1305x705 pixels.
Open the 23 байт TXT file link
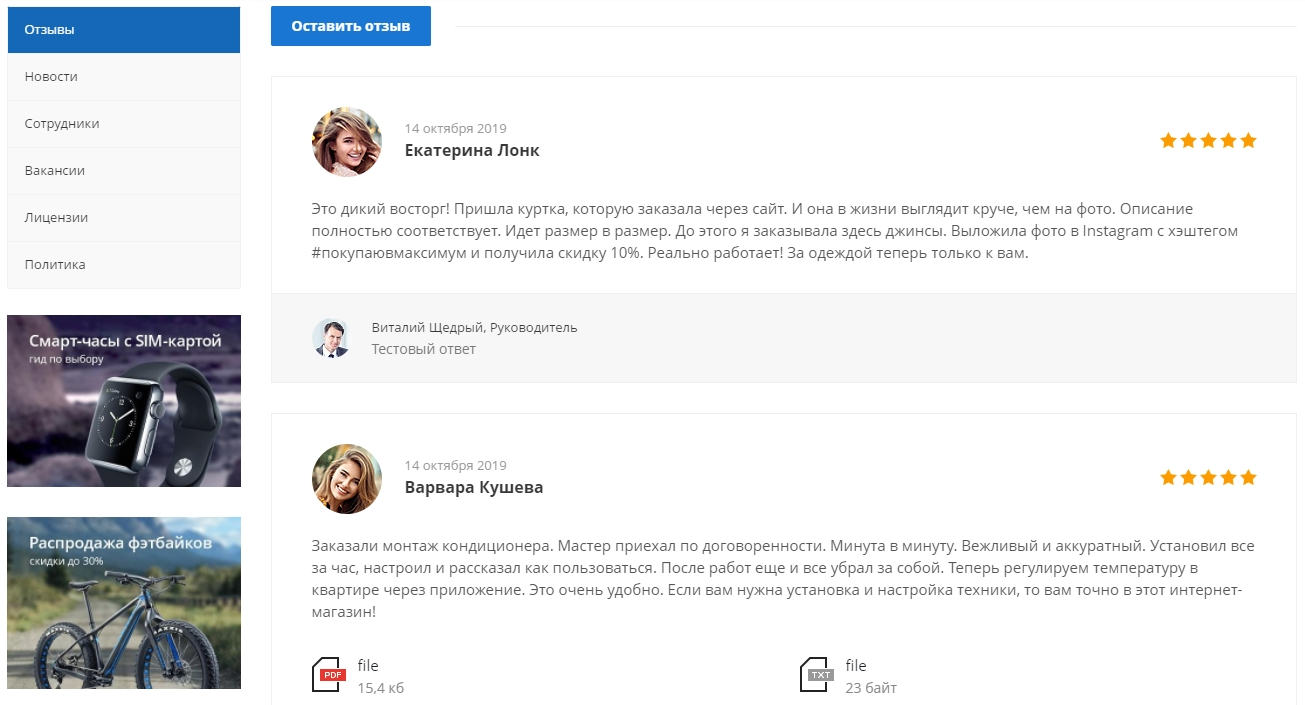tap(856, 666)
